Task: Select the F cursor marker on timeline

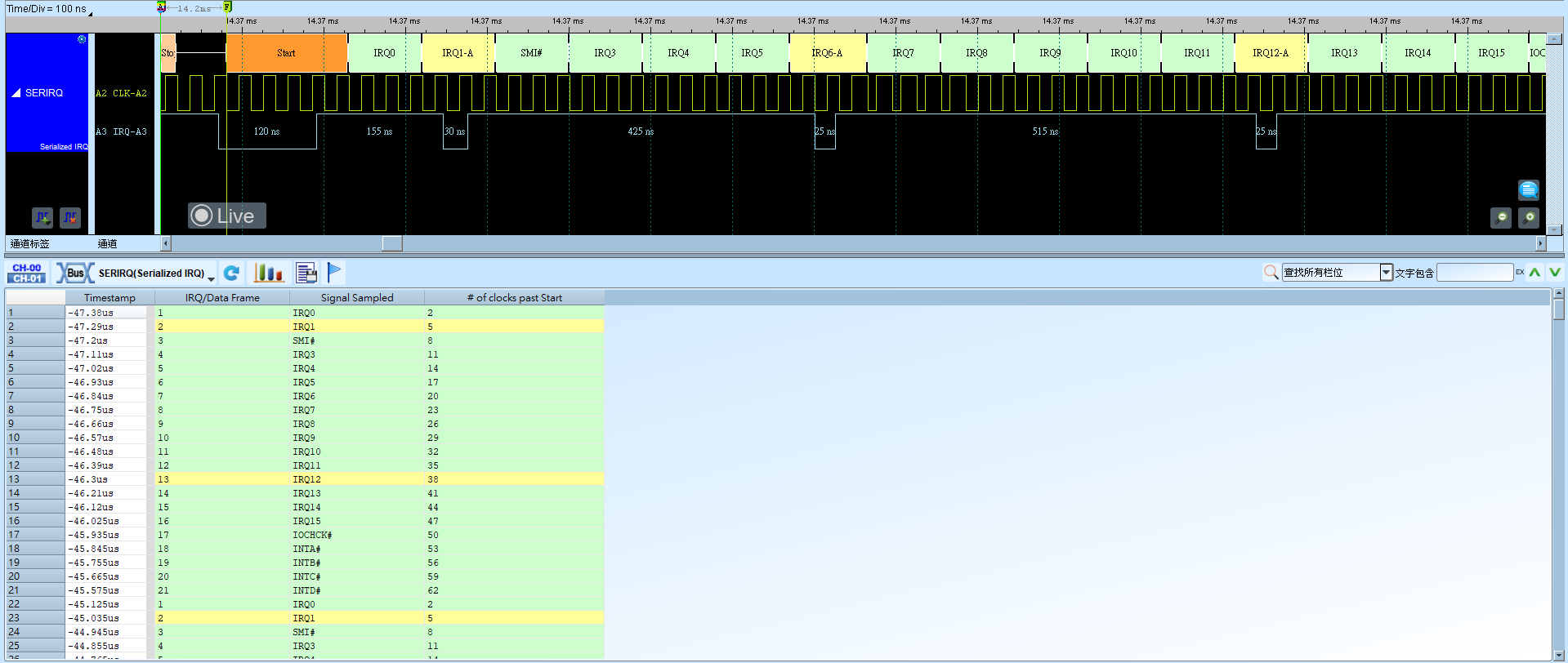Action: click(x=227, y=7)
